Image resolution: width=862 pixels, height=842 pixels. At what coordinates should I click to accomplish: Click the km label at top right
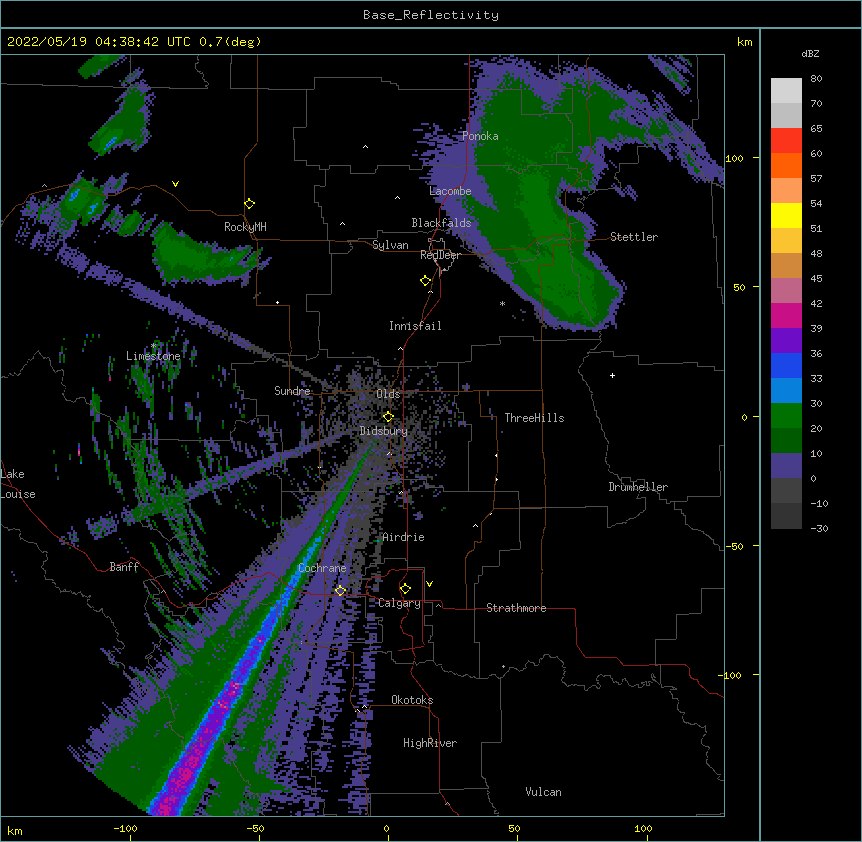(744, 42)
